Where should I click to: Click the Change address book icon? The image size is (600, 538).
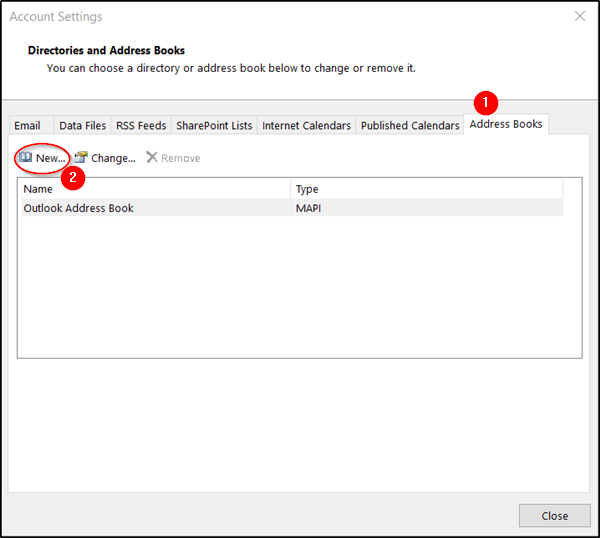tap(81, 157)
